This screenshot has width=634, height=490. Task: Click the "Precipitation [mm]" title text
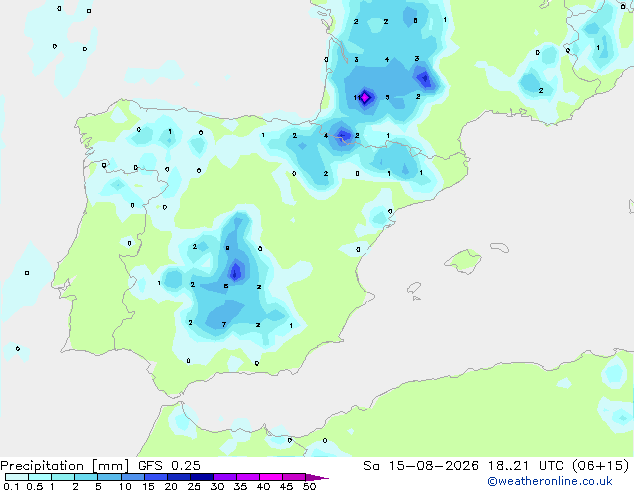coord(65,466)
